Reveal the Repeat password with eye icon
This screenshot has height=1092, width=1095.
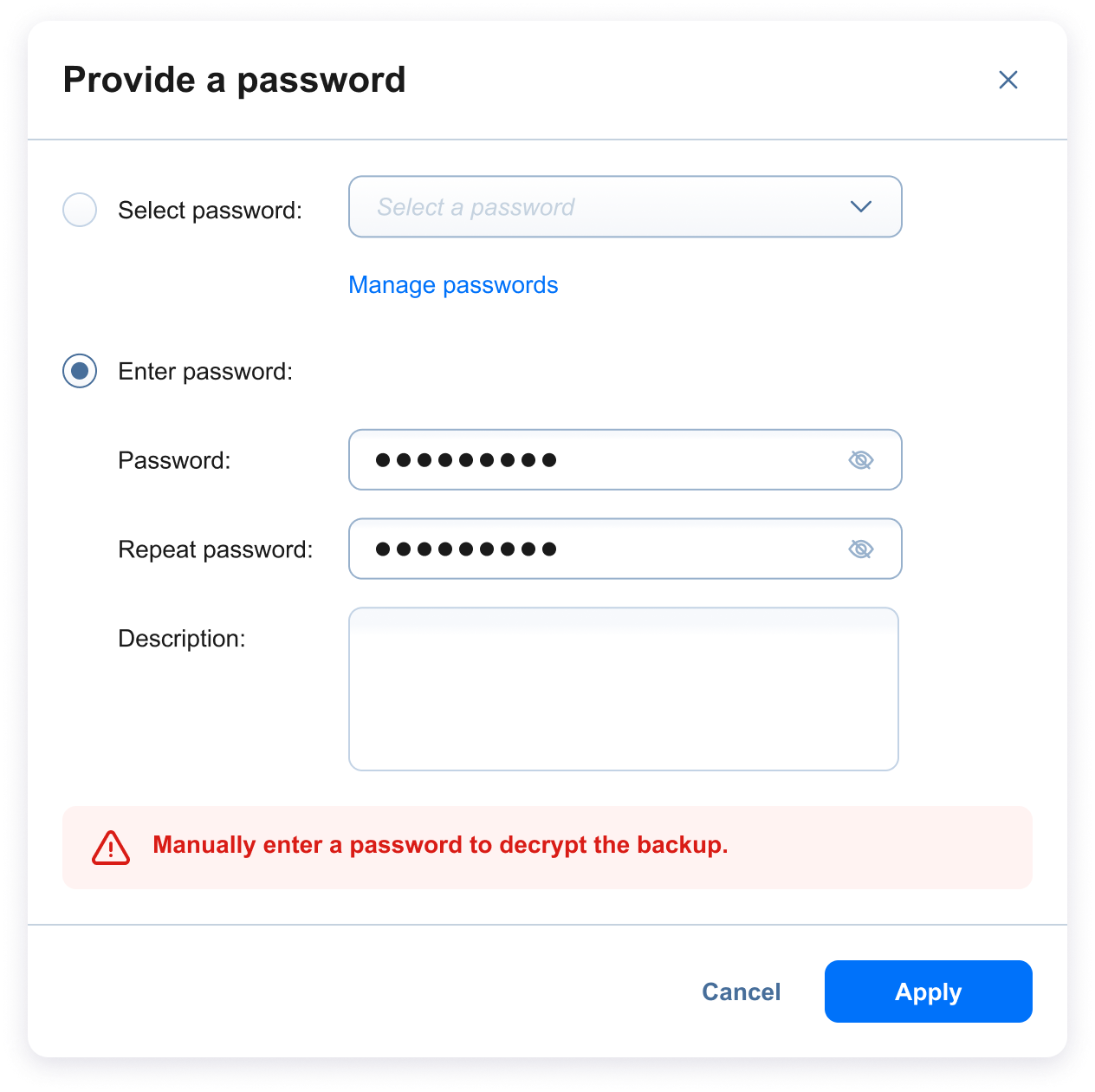860,549
